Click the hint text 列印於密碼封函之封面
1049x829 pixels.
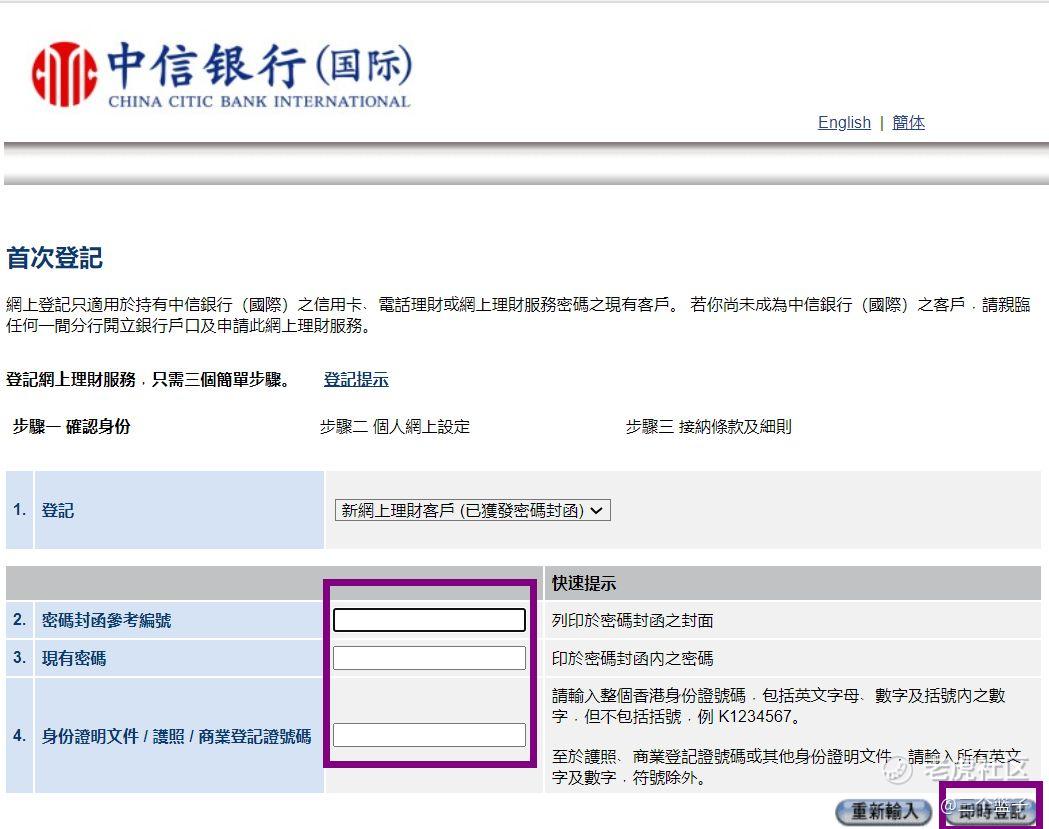[x=632, y=620]
